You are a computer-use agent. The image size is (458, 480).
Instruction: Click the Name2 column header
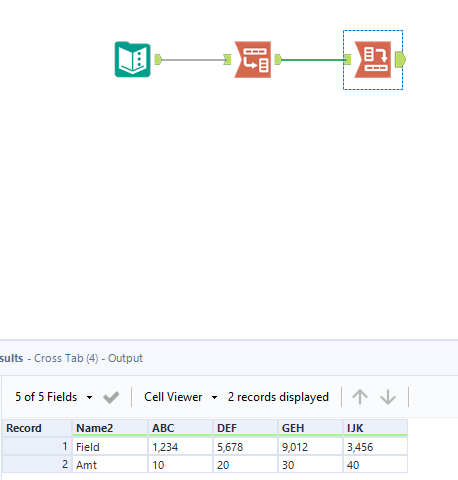[x=110, y=428]
